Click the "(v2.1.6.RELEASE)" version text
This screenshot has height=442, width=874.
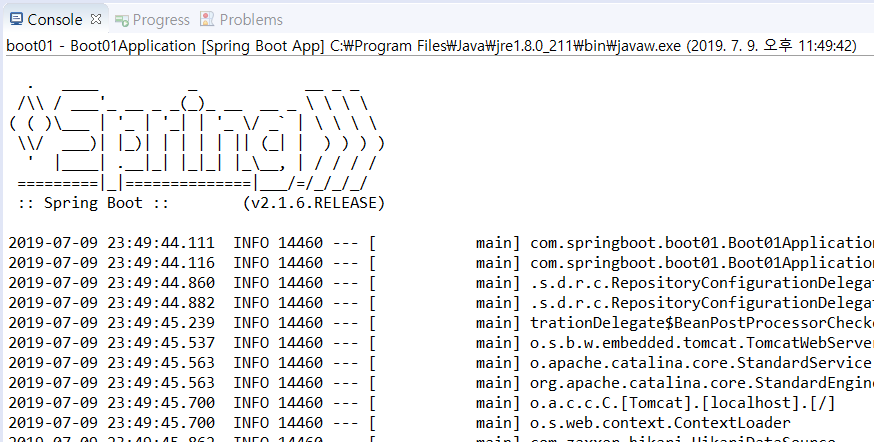(314, 203)
